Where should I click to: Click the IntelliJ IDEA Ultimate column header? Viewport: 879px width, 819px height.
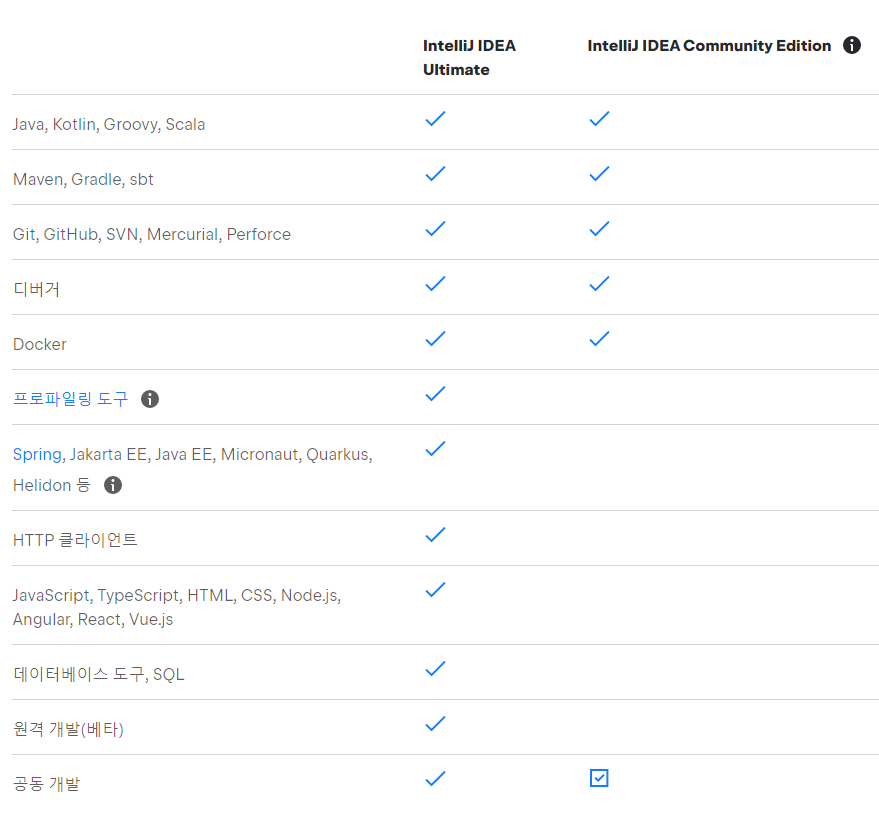pos(469,57)
